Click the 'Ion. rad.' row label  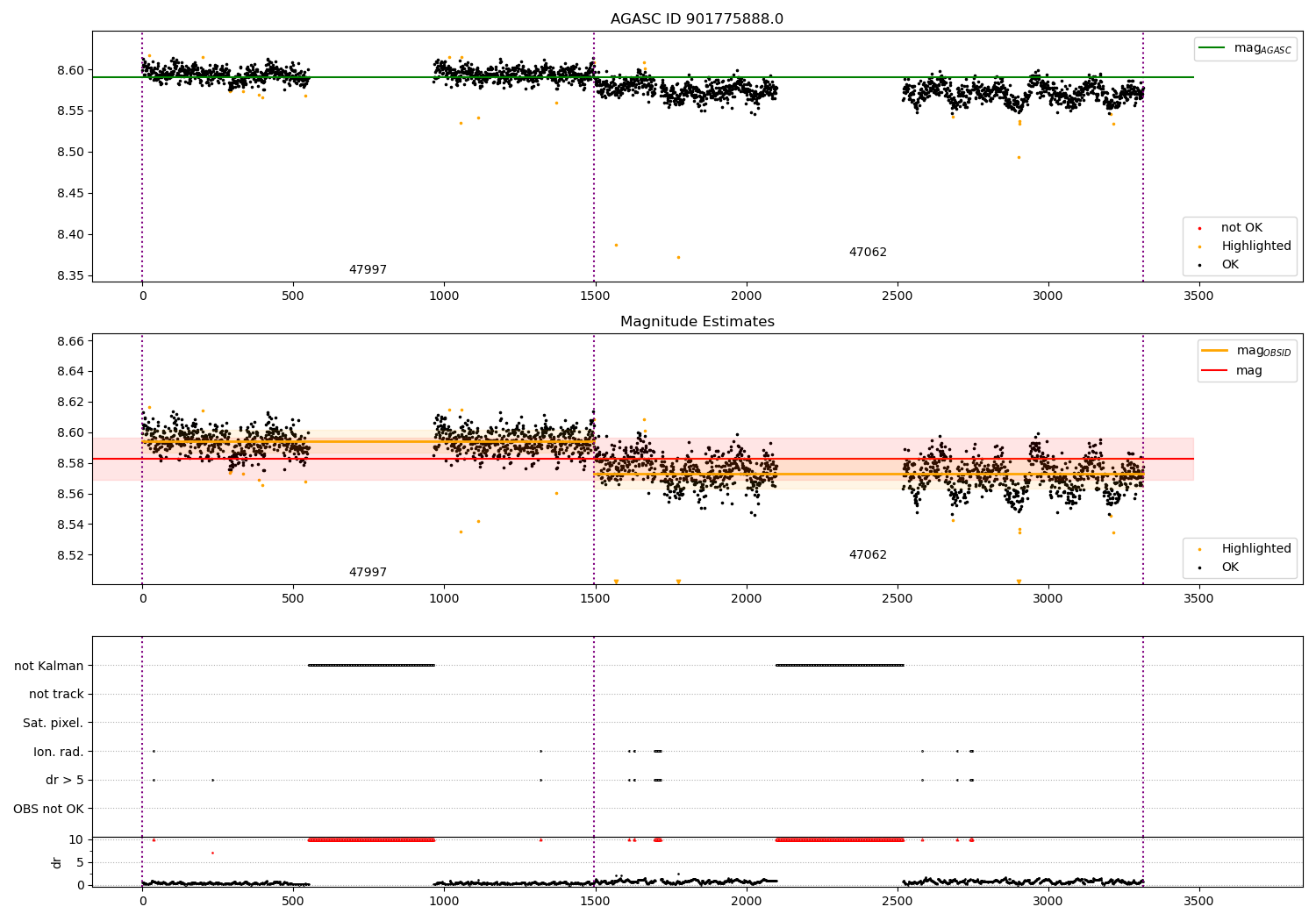59,752
